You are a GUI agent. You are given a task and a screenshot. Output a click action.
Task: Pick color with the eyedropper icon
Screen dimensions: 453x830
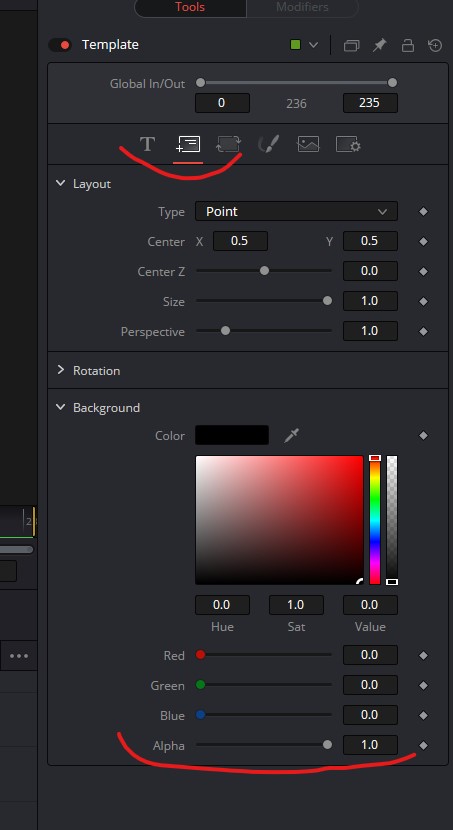point(292,436)
